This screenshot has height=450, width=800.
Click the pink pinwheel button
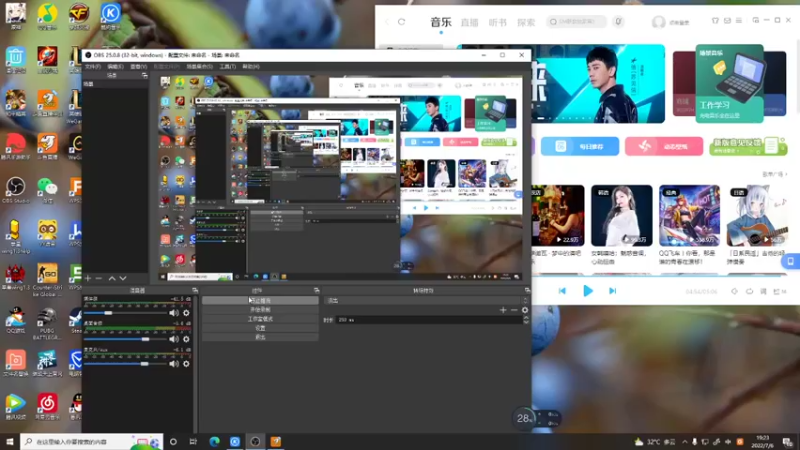[664, 146]
